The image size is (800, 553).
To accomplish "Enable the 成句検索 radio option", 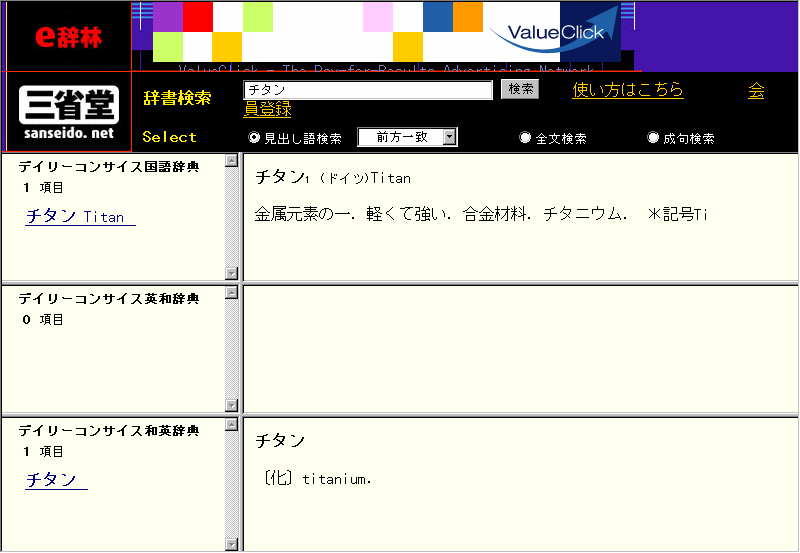I will pyautogui.click(x=654, y=138).
